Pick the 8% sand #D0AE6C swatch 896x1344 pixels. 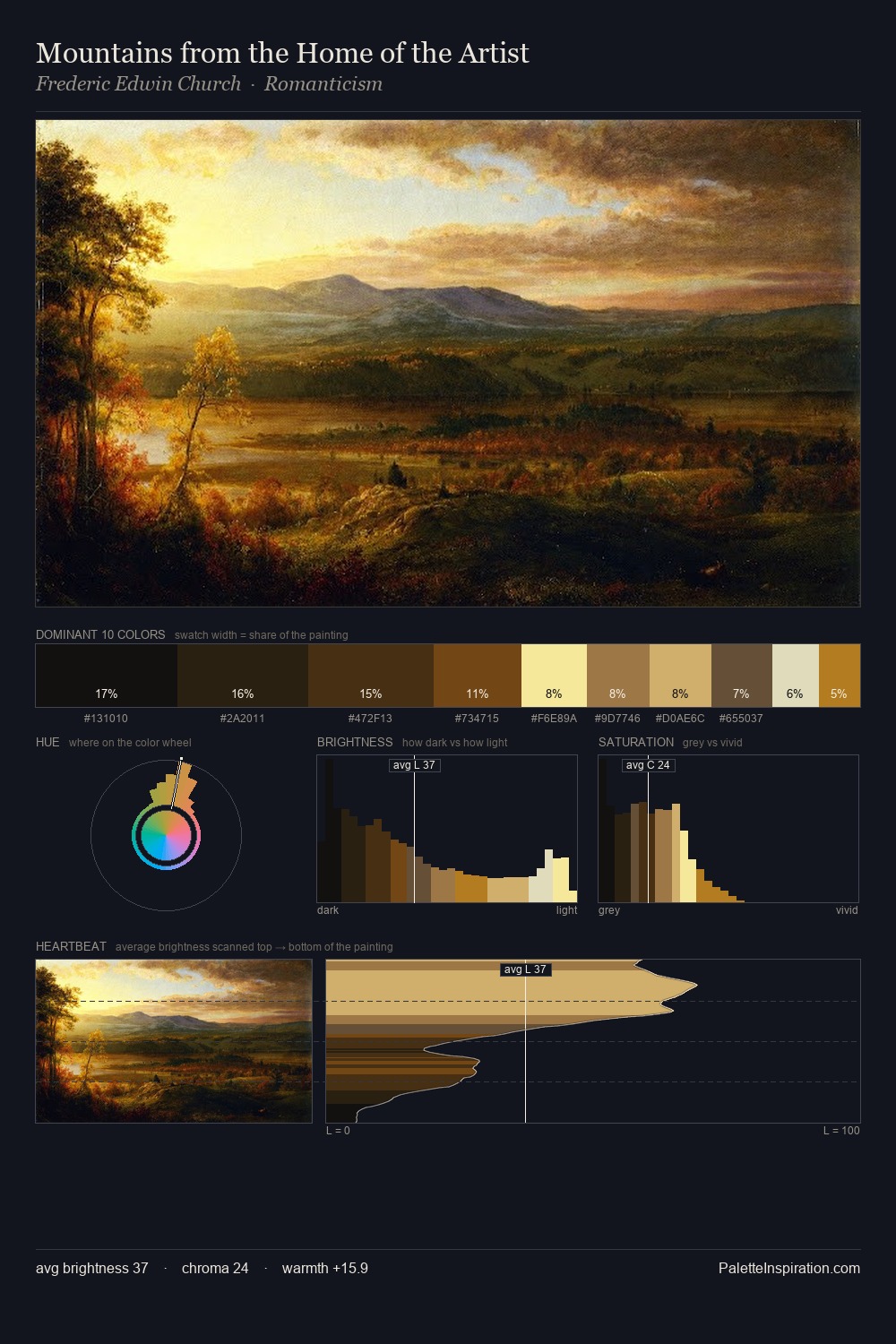point(680,676)
